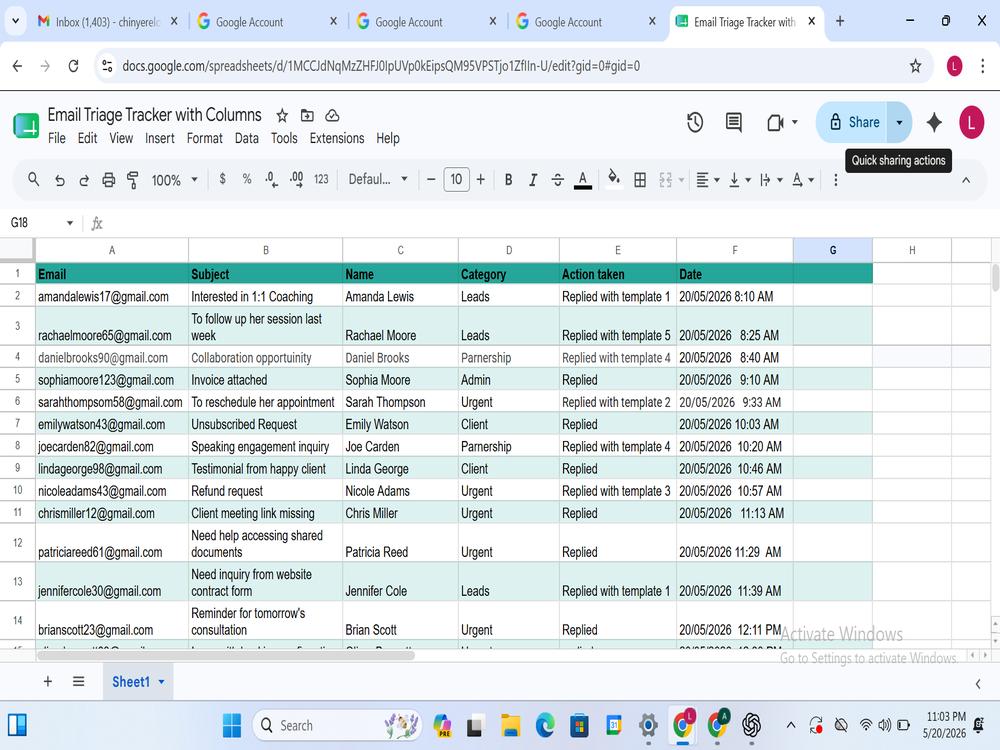Open the Format menu

[x=204, y=138]
